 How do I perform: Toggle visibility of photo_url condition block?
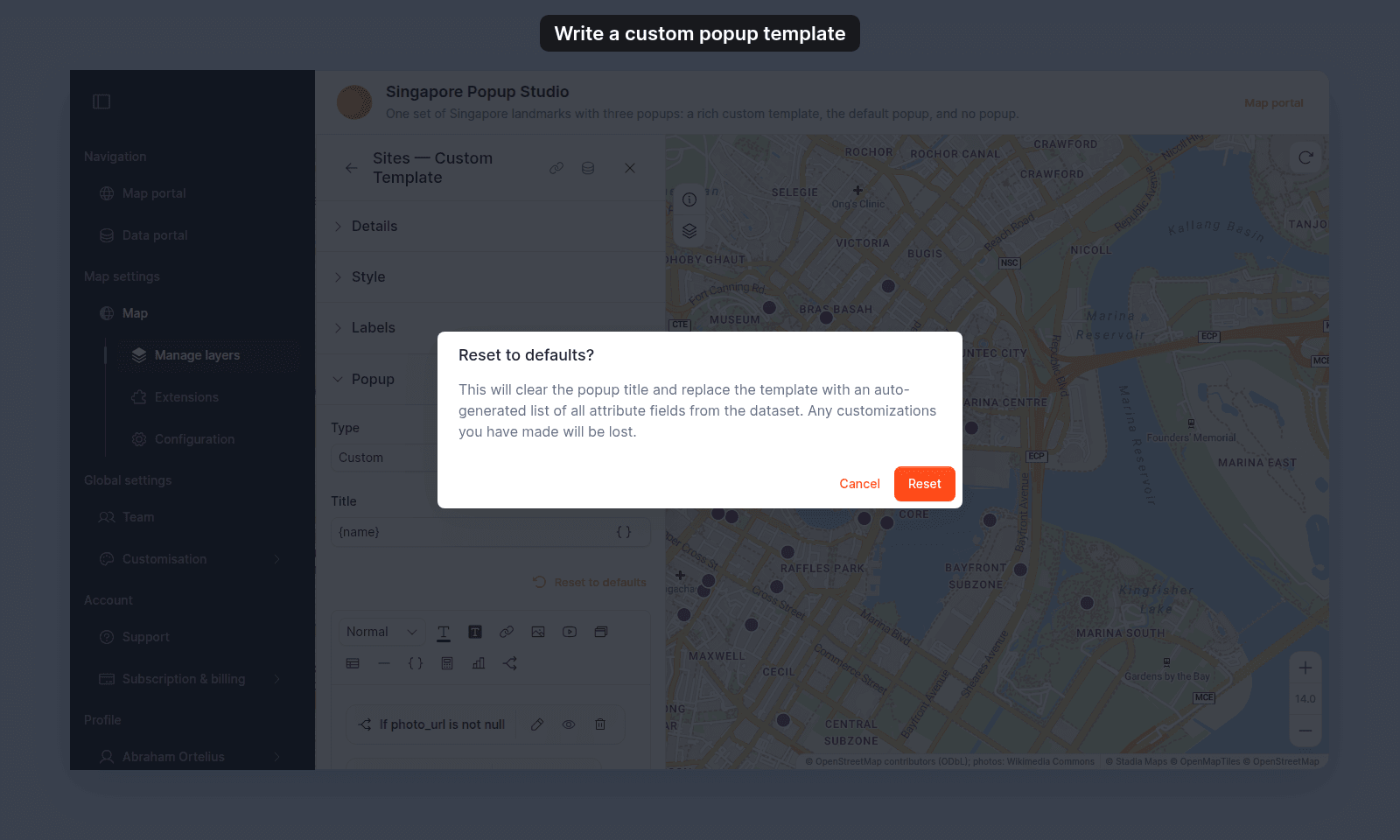point(569,724)
